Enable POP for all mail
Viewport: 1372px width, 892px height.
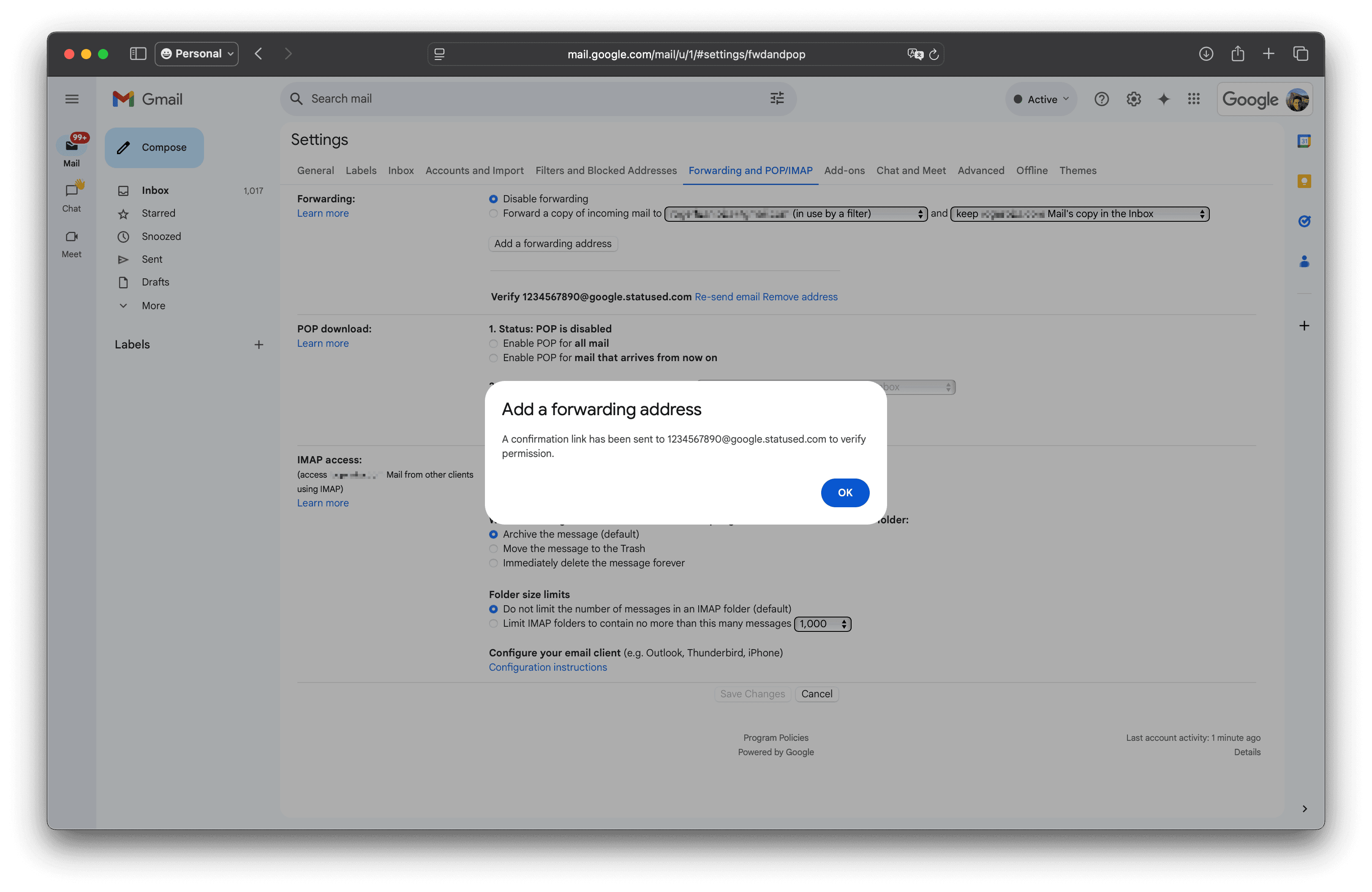[x=493, y=343]
